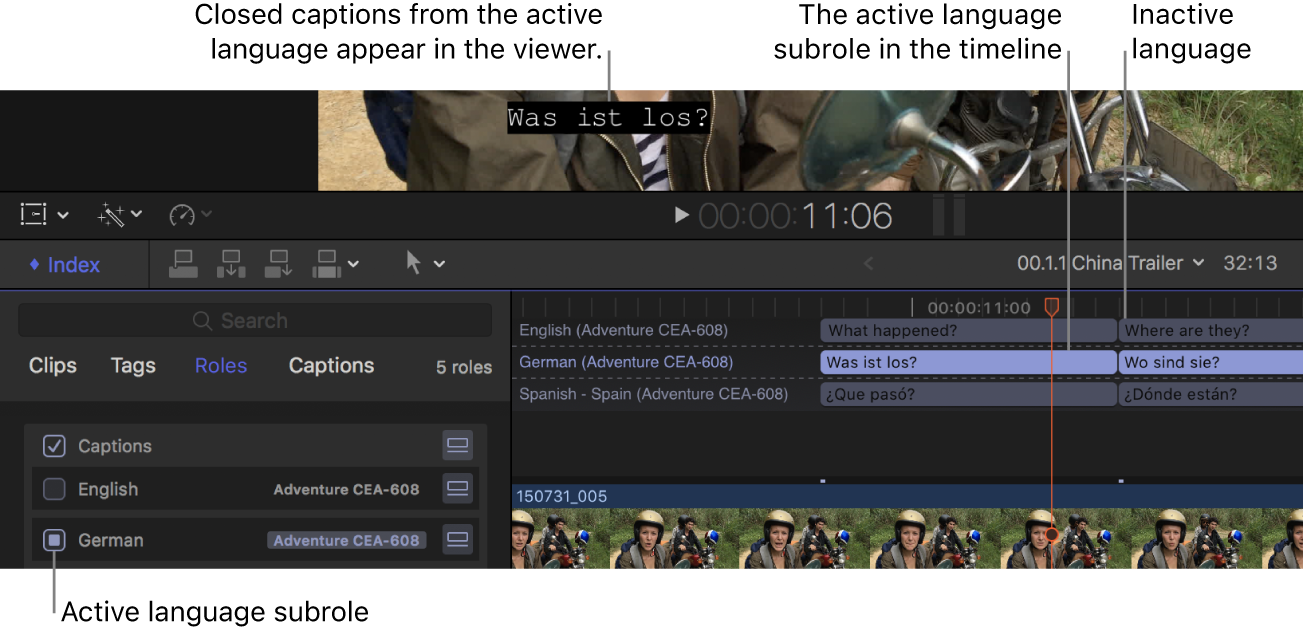Switch to the Captions tab
Viewport: 1304px width, 630px height.
pyautogui.click(x=331, y=366)
